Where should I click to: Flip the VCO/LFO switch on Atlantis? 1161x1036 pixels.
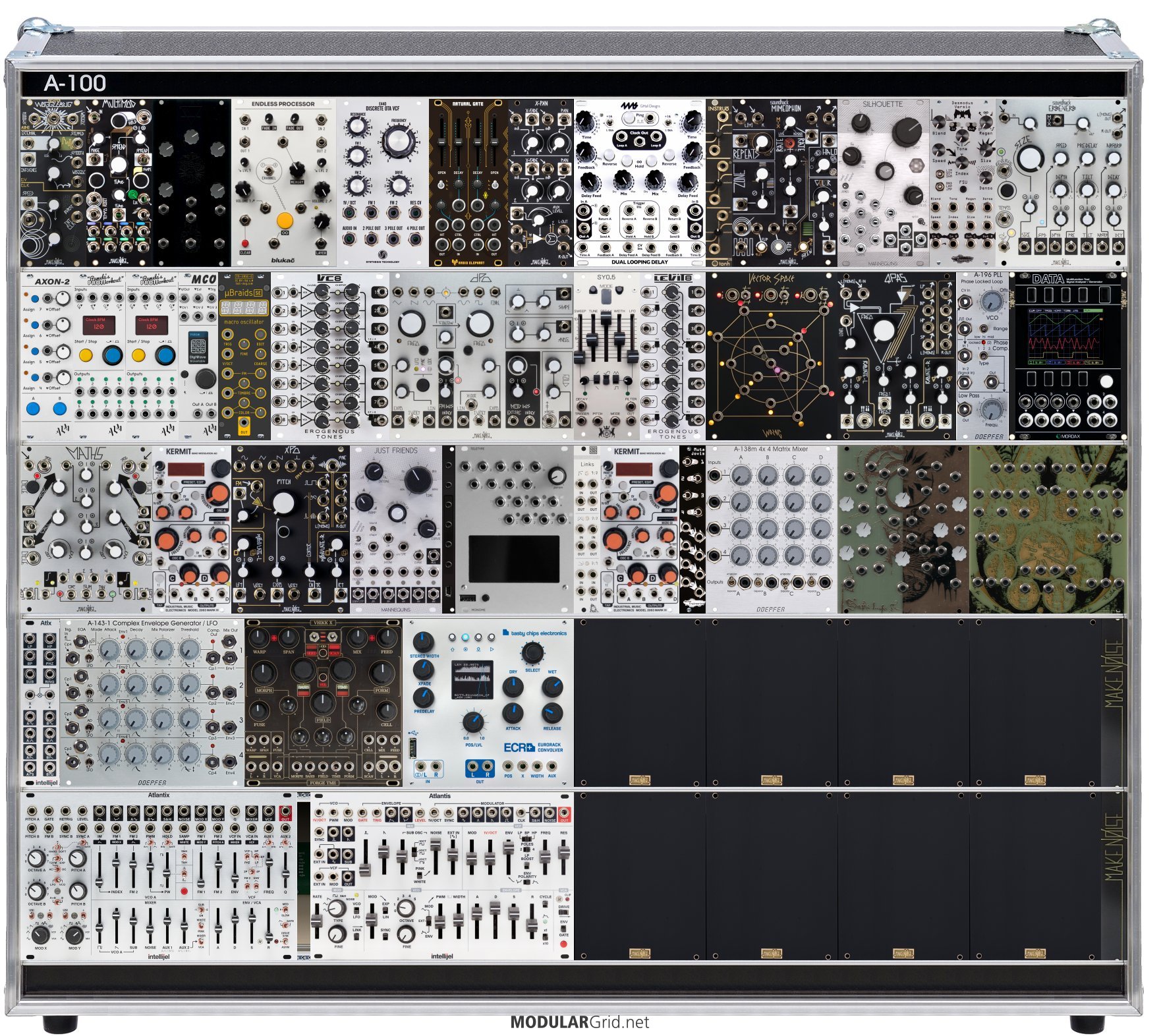pyautogui.click(x=356, y=910)
